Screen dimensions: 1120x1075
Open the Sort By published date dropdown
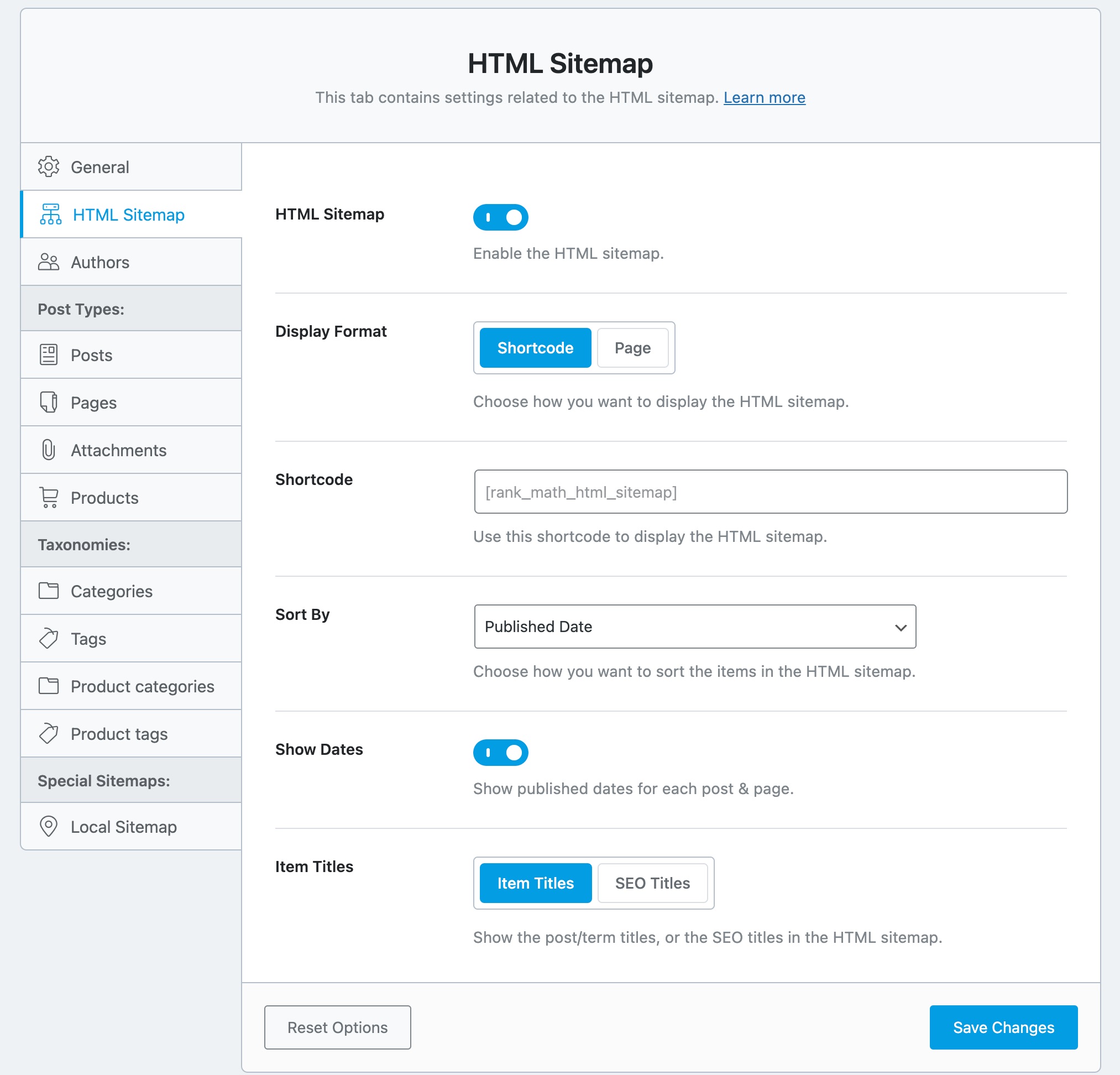coord(694,626)
